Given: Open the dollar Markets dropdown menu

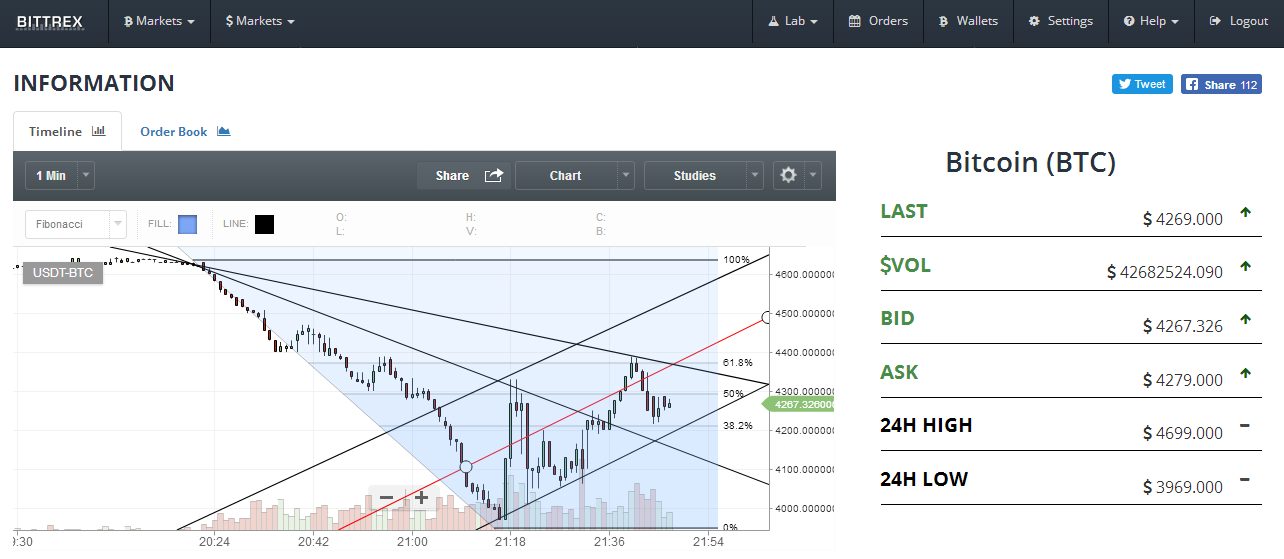Looking at the screenshot, I should click(x=260, y=21).
